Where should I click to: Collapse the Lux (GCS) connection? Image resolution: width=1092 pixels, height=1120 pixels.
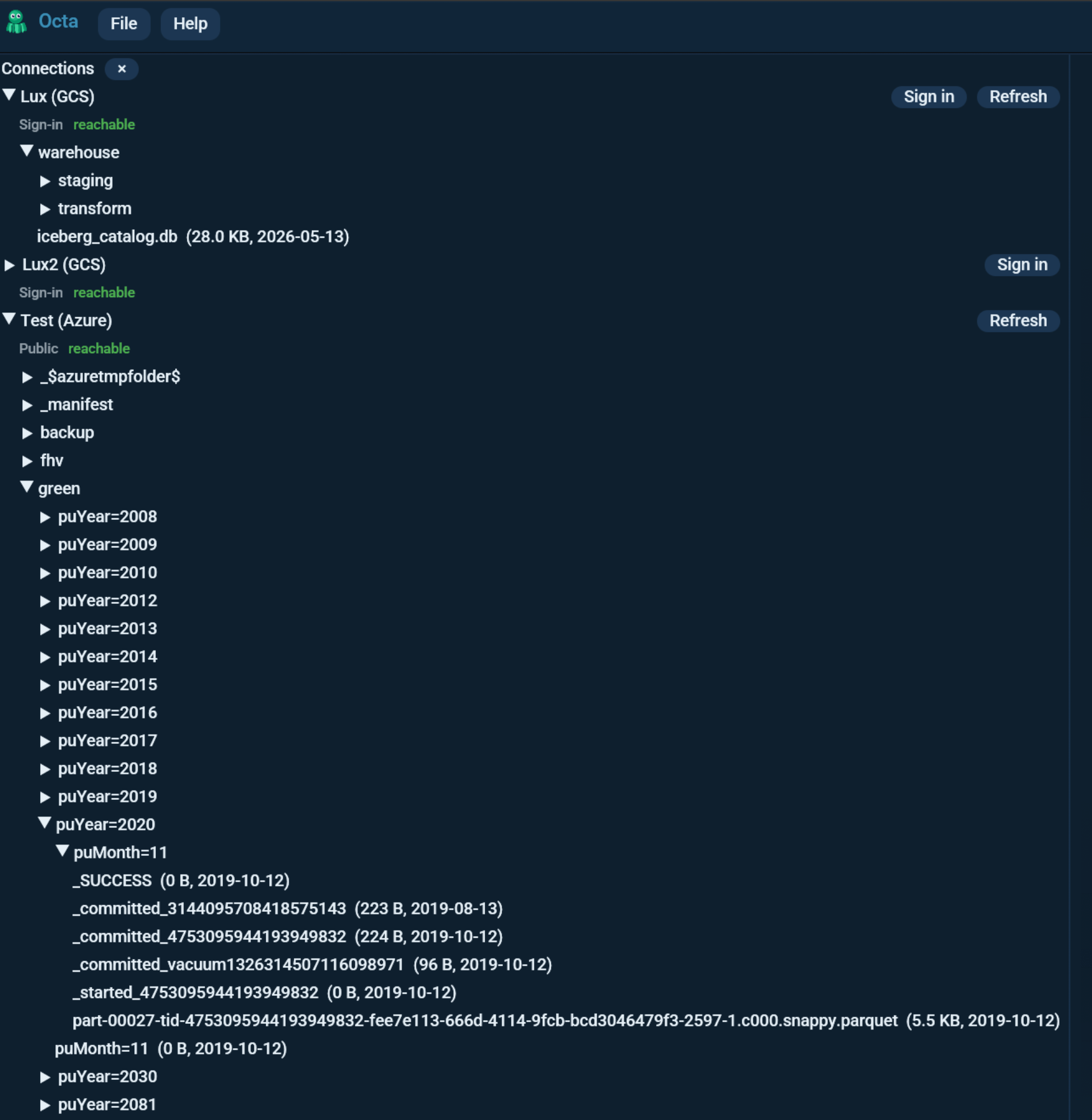(10, 95)
